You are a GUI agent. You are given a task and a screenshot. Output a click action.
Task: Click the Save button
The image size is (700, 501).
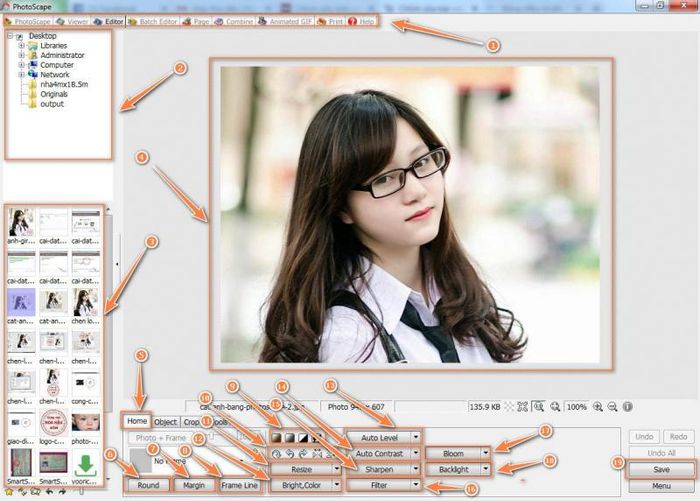click(x=660, y=469)
